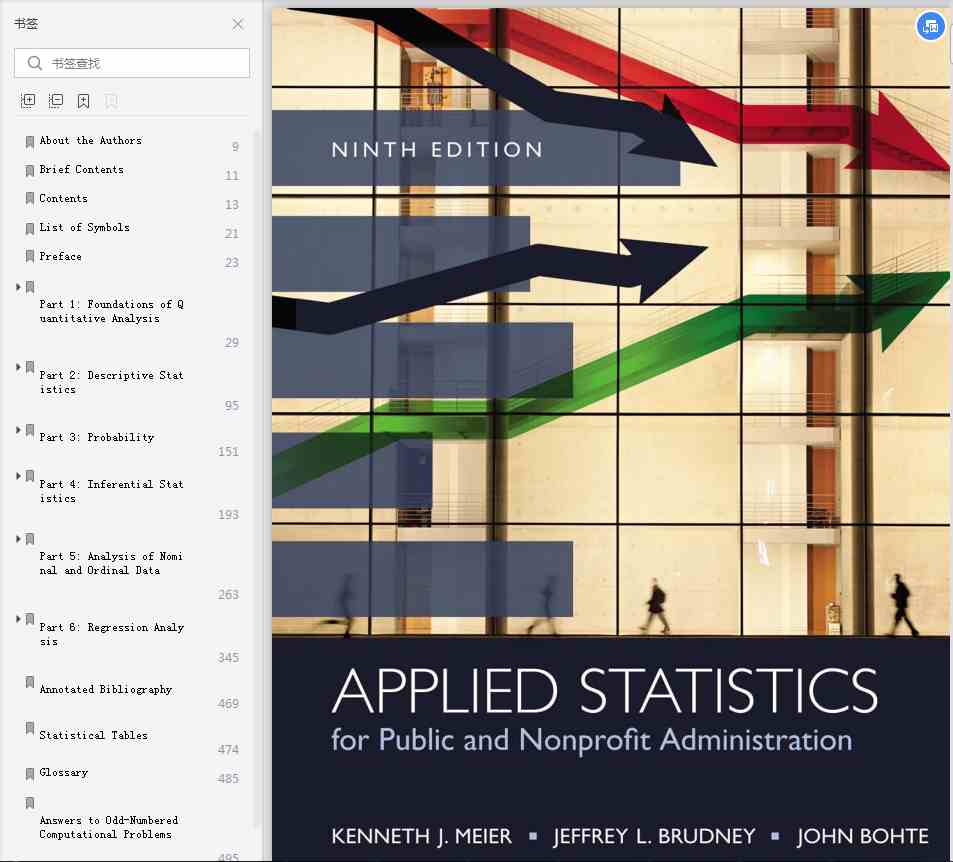Click the bookmark icon beside Annotated Bibliography
This screenshot has width=953, height=862.
pos(30,682)
